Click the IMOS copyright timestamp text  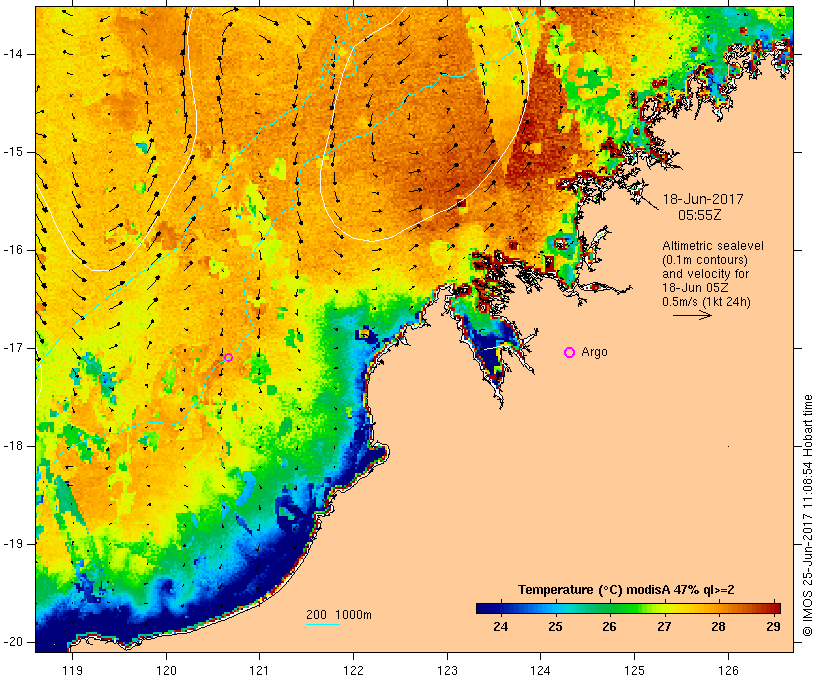808,515
